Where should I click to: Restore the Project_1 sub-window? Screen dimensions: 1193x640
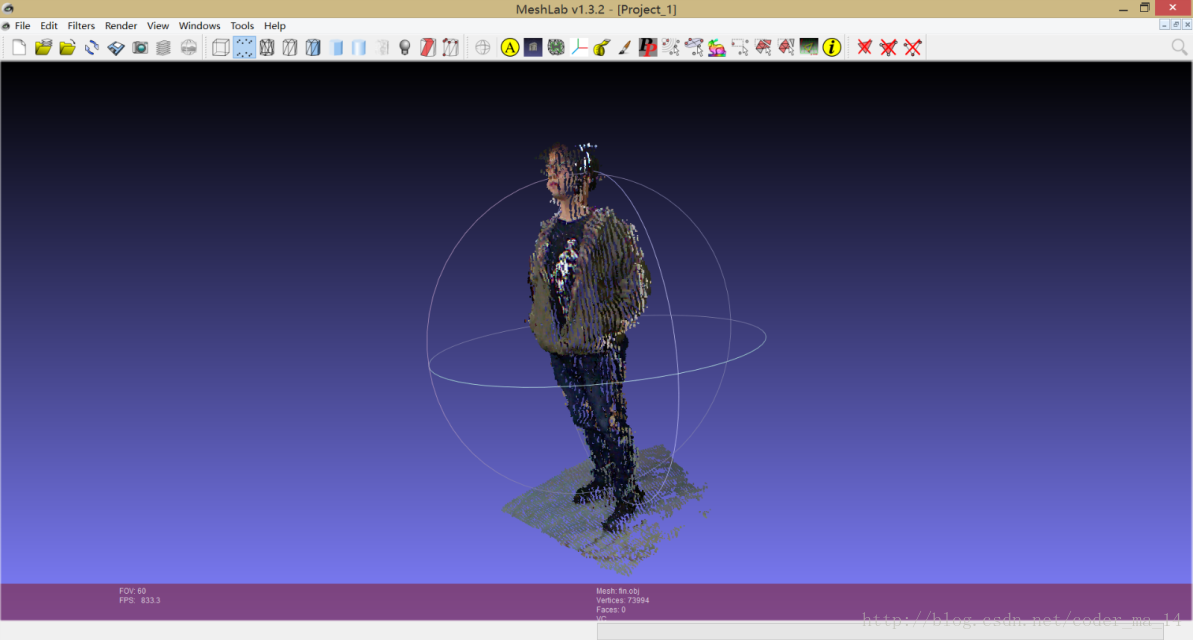[1176, 25]
